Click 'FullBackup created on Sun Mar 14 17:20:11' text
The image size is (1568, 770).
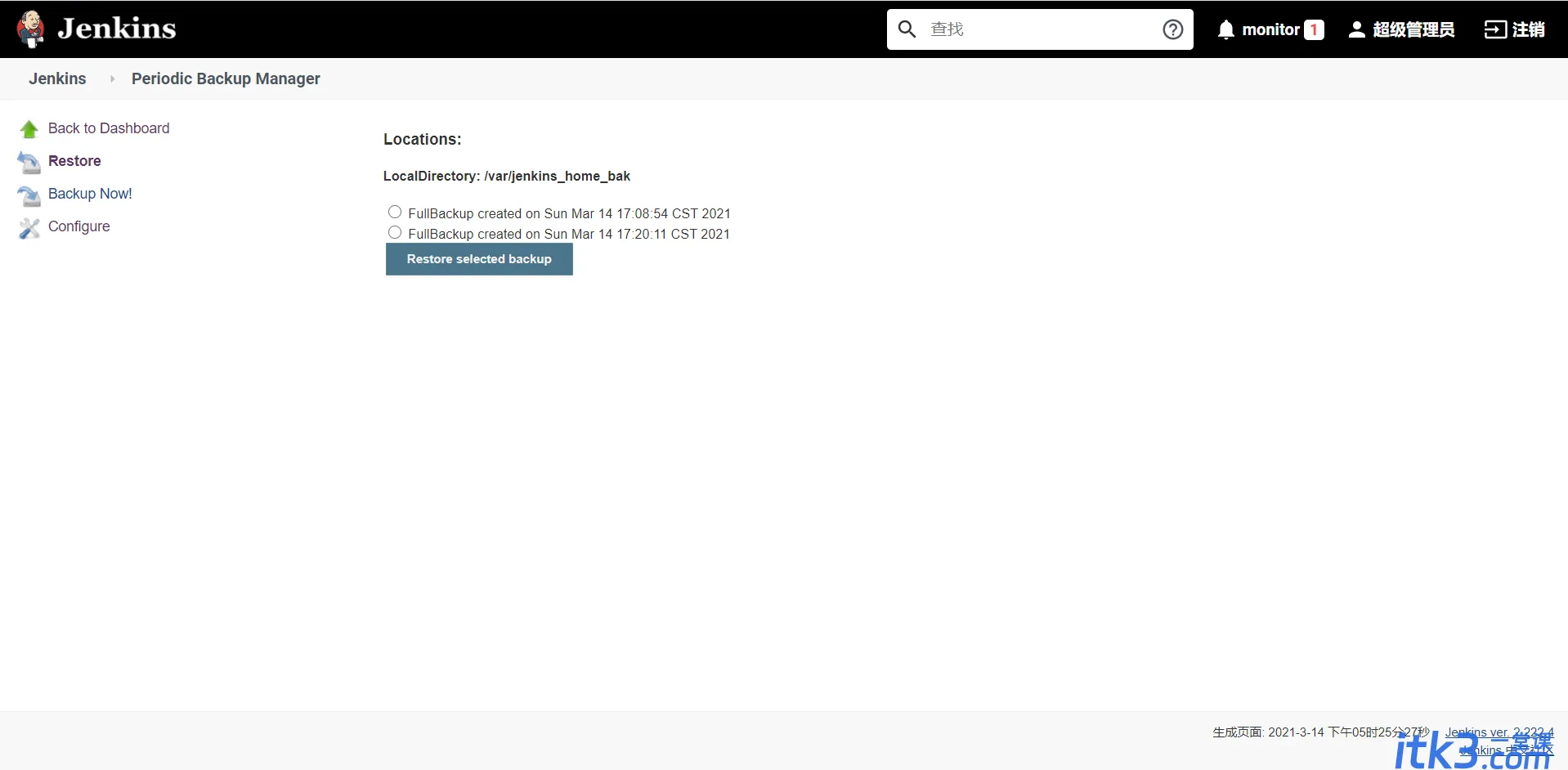tap(569, 234)
